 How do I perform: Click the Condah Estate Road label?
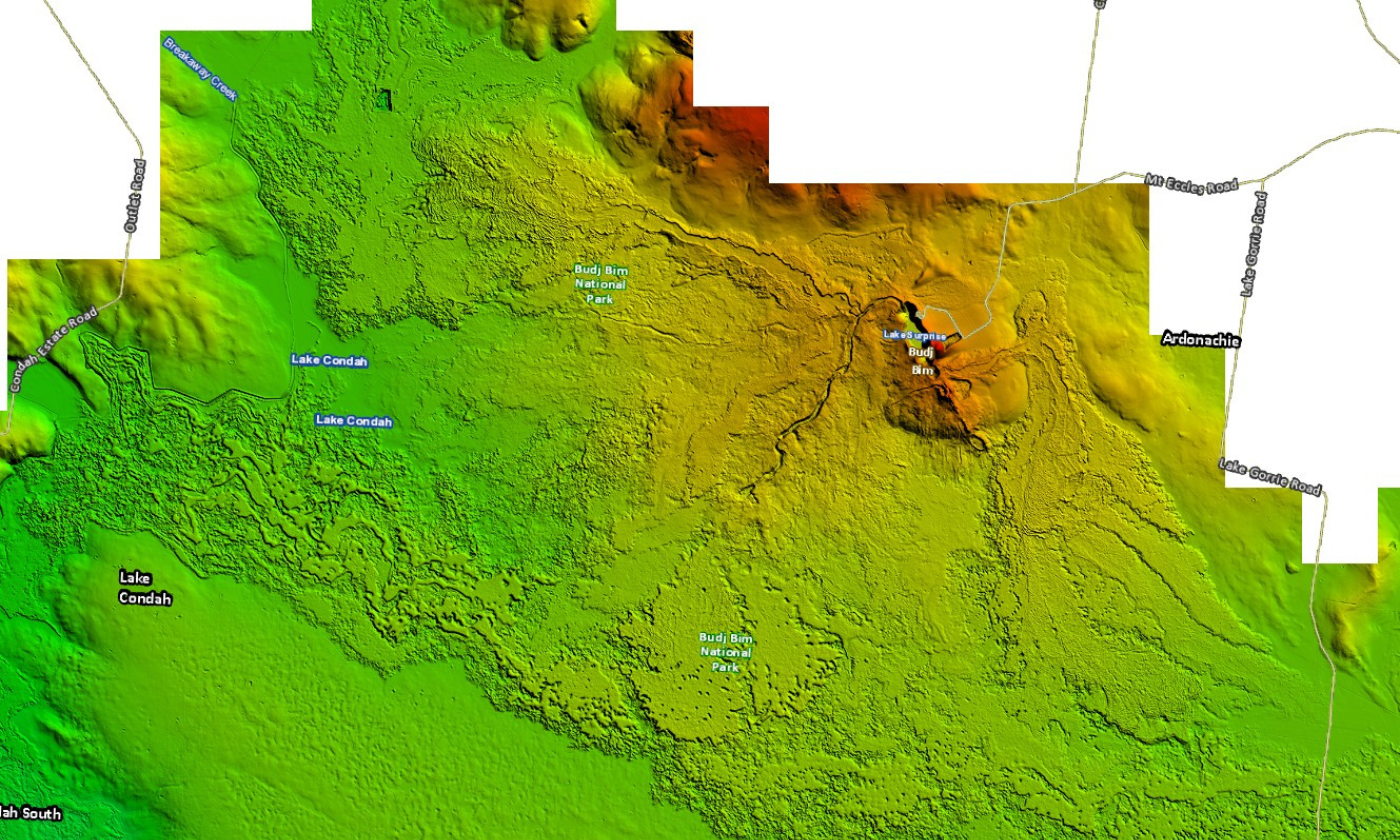coord(52,349)
